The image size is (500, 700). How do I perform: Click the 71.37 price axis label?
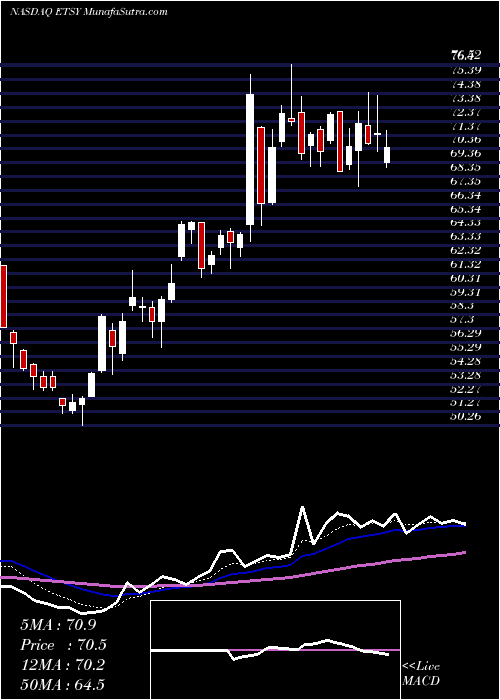coord(466,125)
